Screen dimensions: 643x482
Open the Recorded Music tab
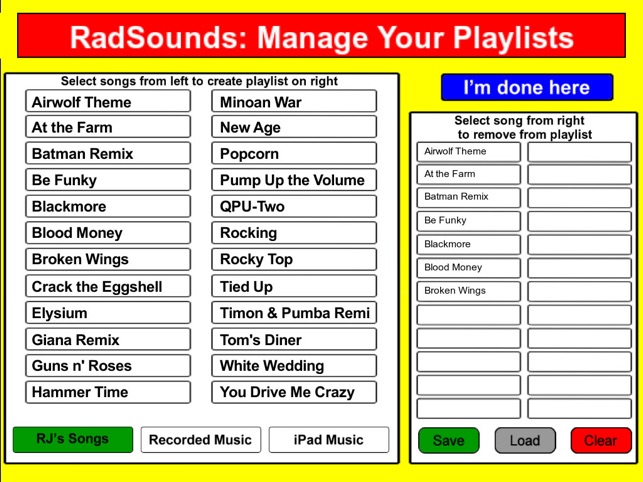pyautogui.click(x=201, y=439)
